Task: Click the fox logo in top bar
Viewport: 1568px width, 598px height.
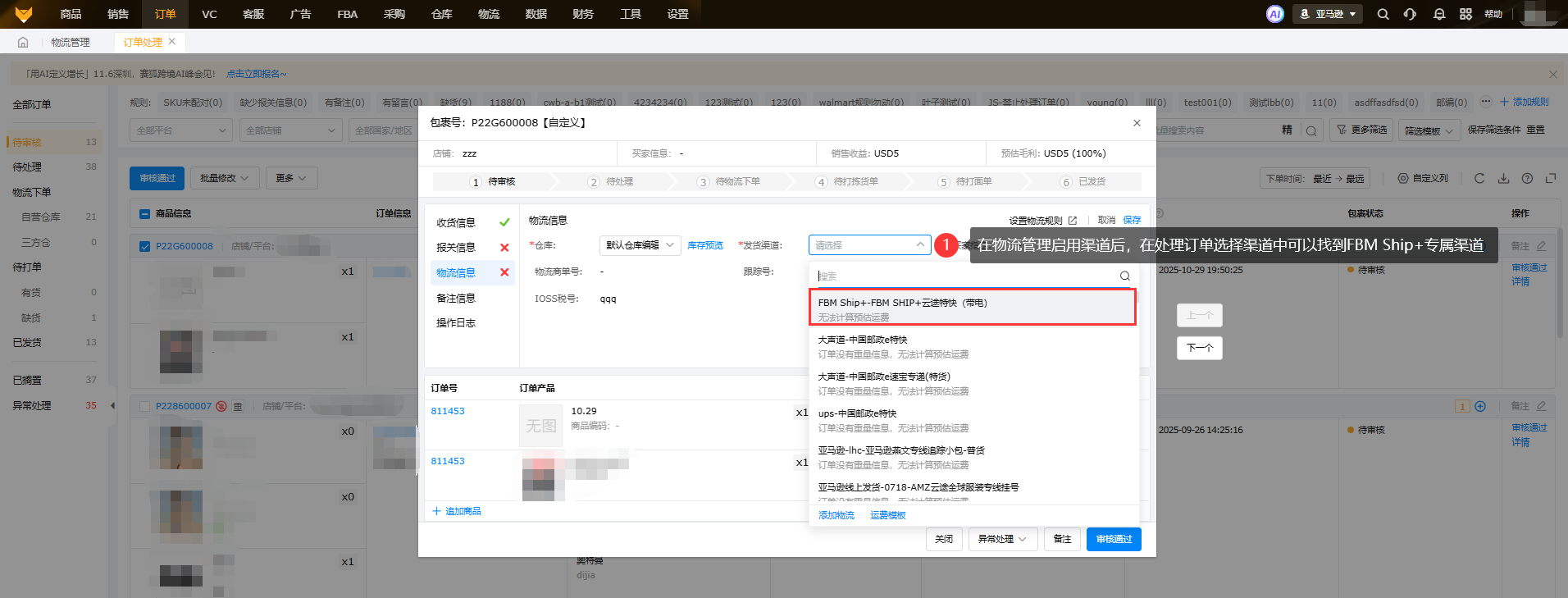Action: [24, 14]
